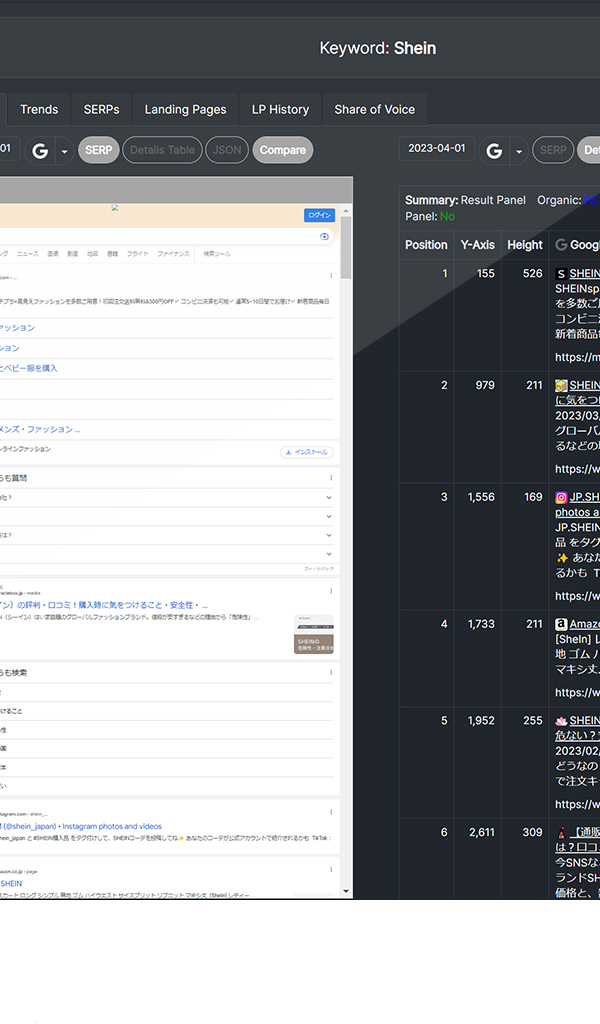Screen dimensions: 600x1024
Task: Sort by the Height column header
Action: [x=525, y=245]
